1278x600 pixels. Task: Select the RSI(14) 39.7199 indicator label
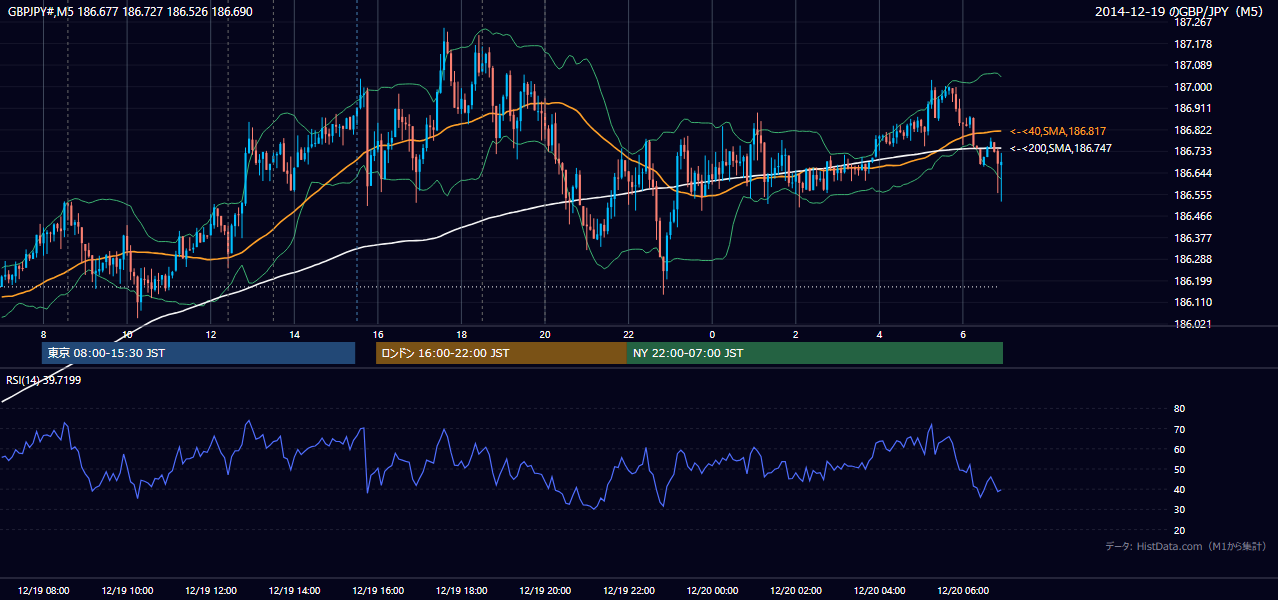click(x=43, y=380)
